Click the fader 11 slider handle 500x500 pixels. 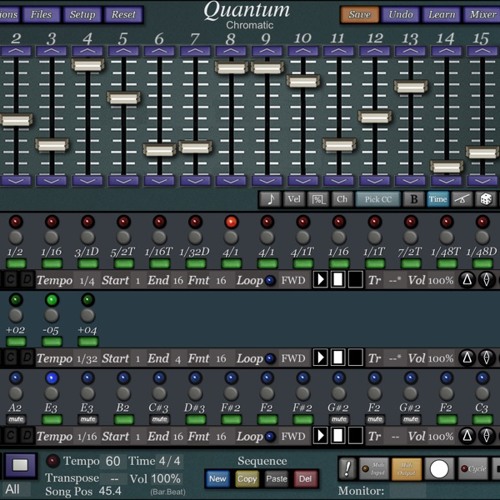coord(339,145)
